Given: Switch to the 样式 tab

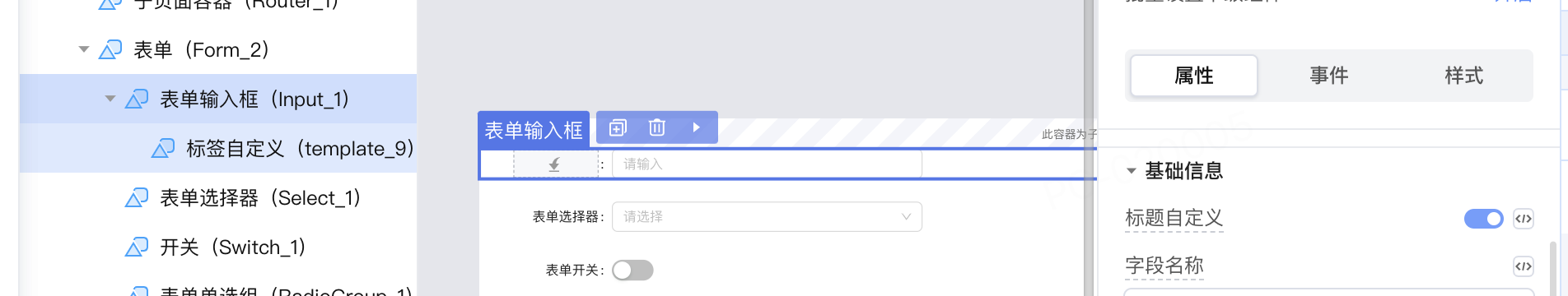Looking at the screenshot, I should point(1464,76).
